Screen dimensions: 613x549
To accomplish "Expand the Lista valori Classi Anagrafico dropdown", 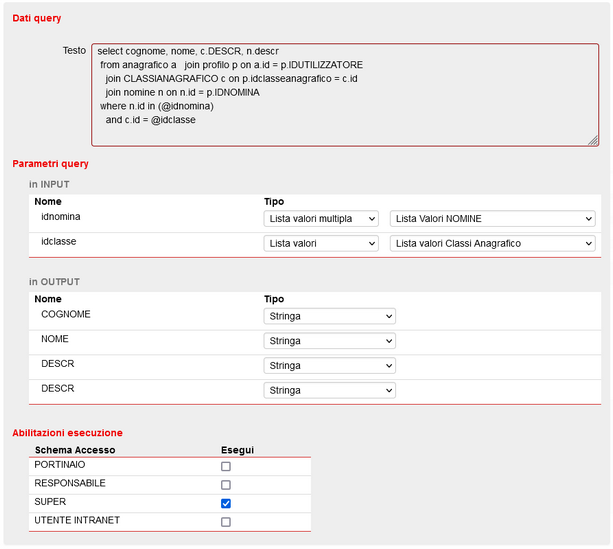I will [493, 243].
